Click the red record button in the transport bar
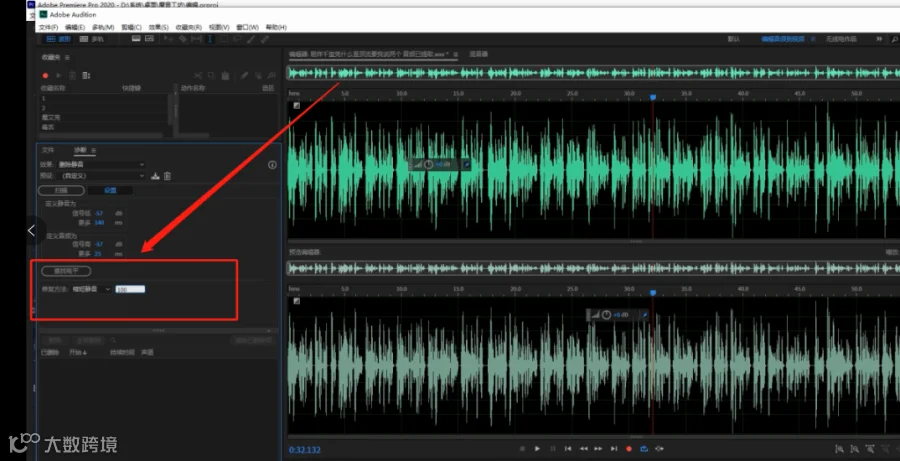Viewport: 900px width, 461px height. coord(629,448)
